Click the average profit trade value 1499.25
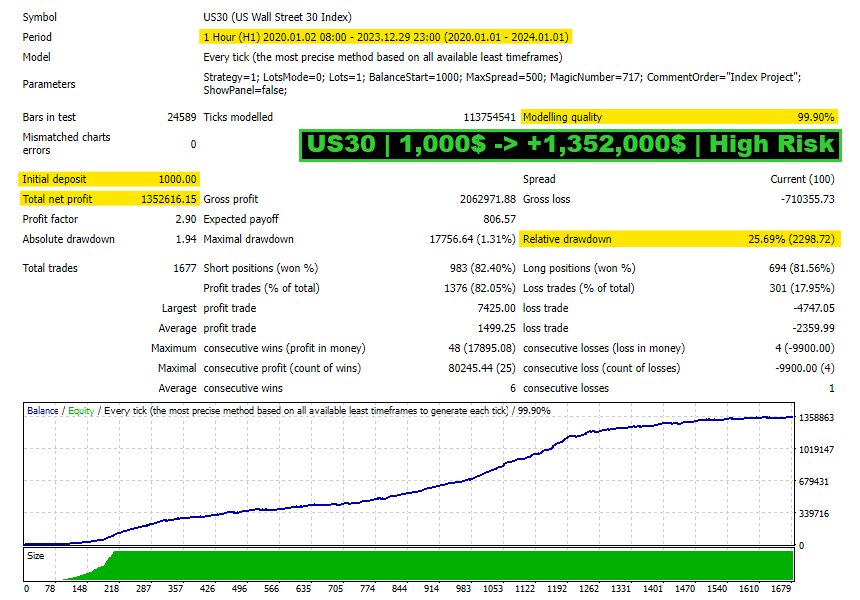 click(x=496, y=328)
